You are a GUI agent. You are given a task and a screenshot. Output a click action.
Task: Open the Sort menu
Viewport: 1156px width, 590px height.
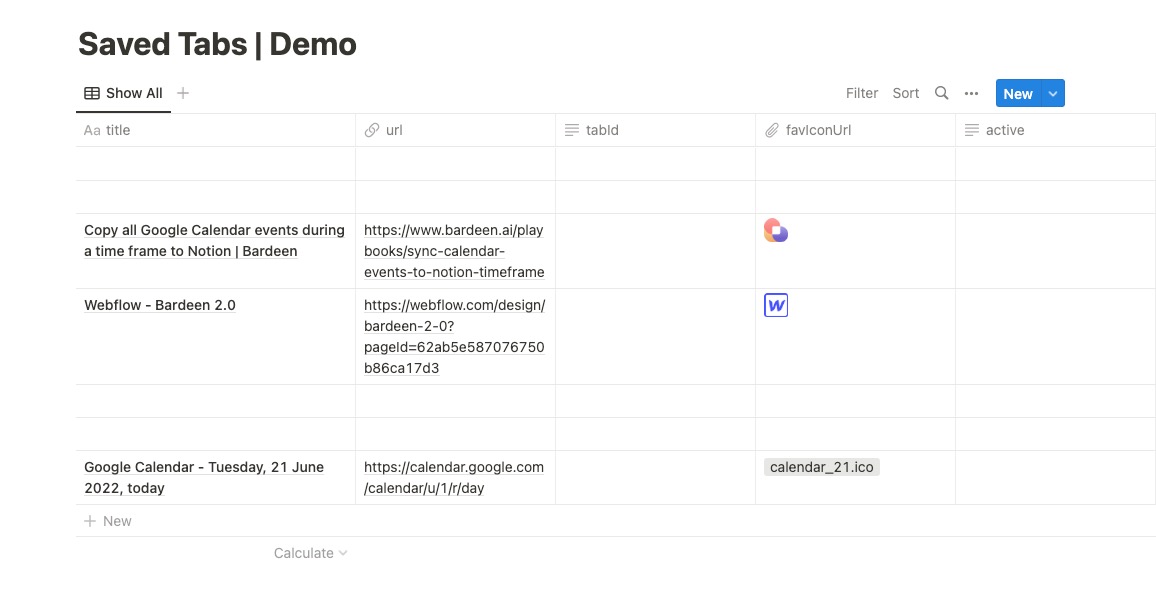pos(905,93)
